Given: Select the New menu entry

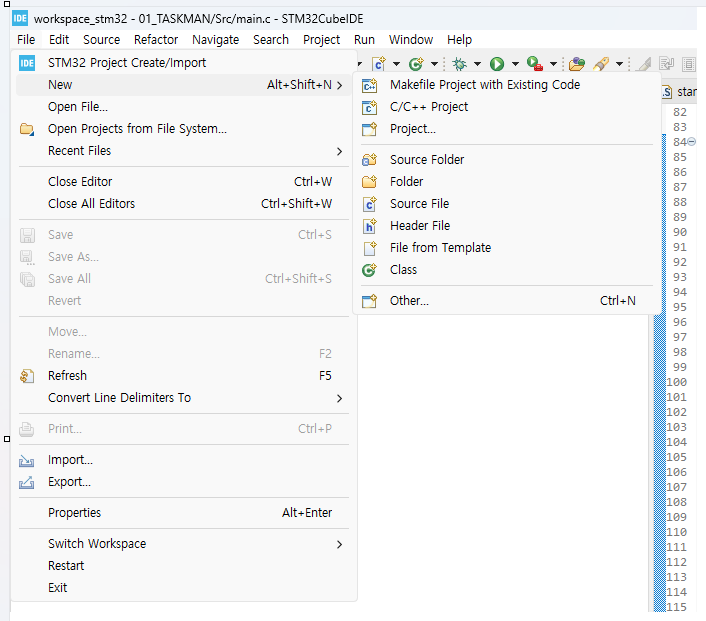Looking at the screenshot, I should pos(183,85).
